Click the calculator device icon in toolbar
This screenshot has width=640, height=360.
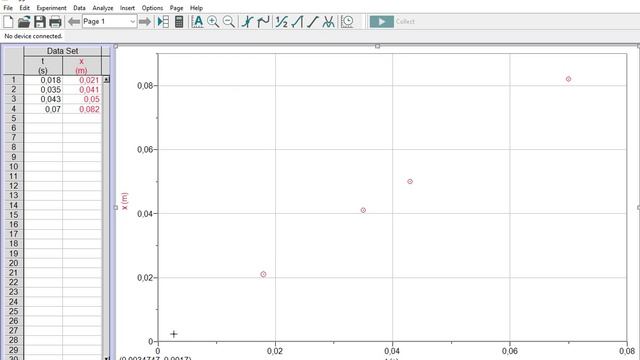179,22
